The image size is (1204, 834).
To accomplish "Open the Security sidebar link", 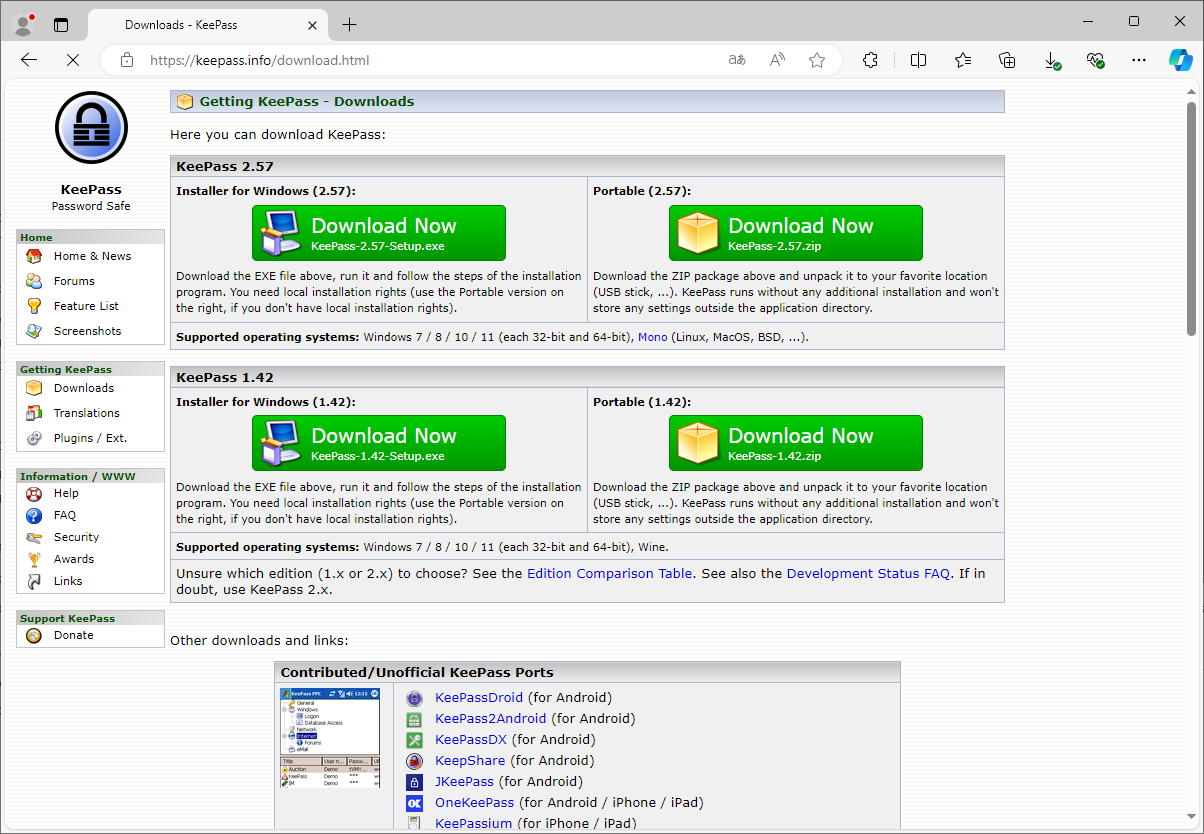I will (76, 537).
